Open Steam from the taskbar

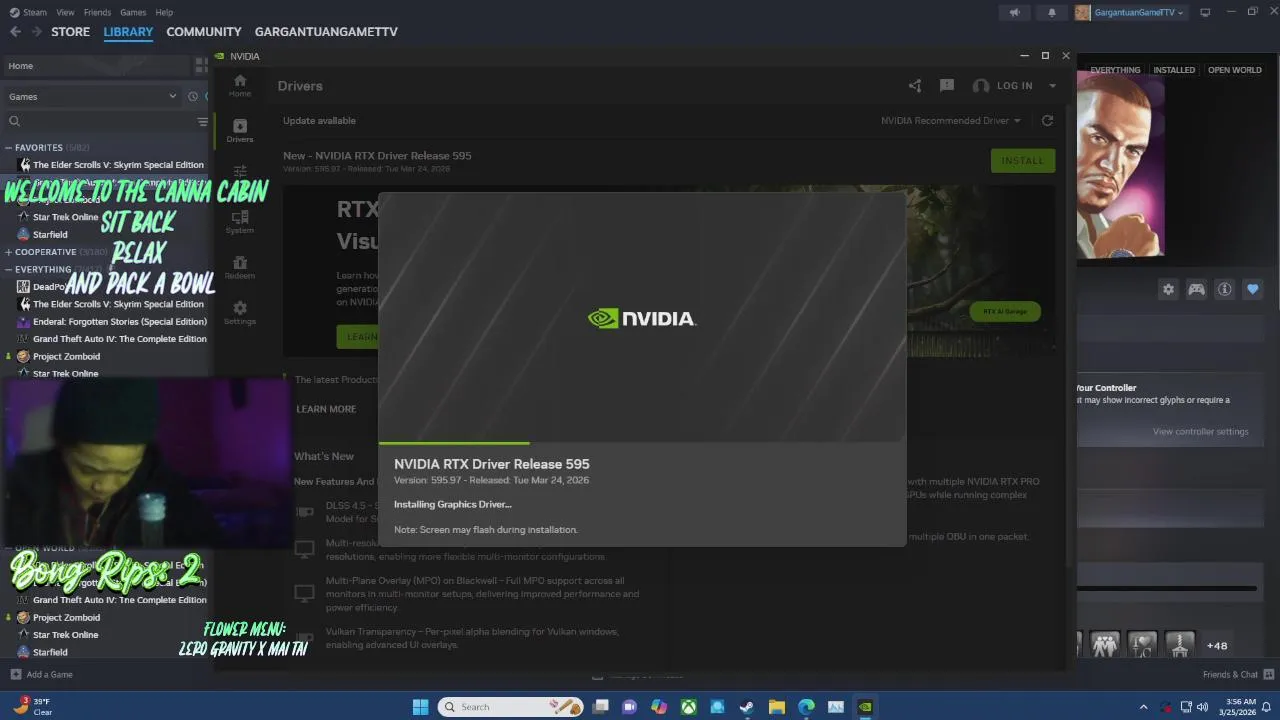(746, 707)
